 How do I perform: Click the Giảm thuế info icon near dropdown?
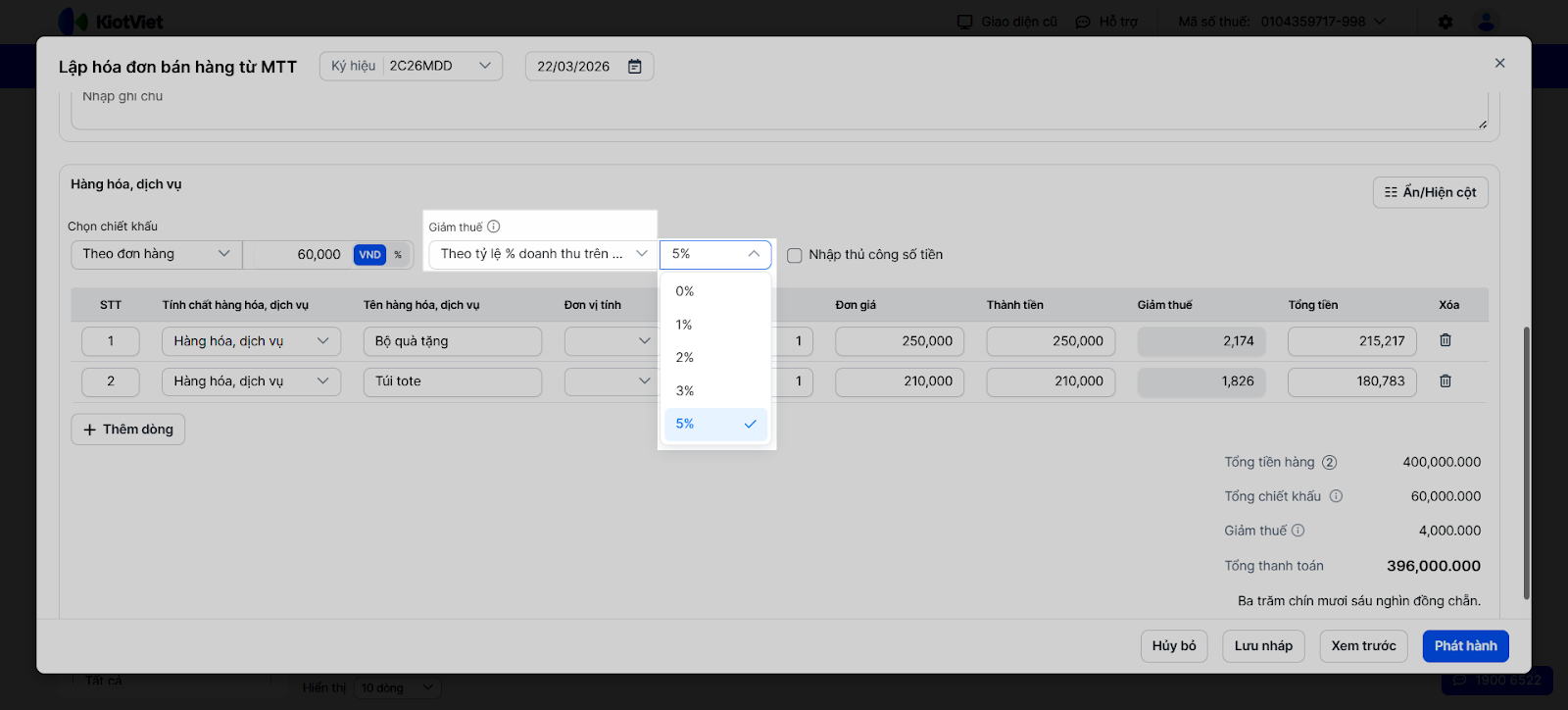point(494,227)
